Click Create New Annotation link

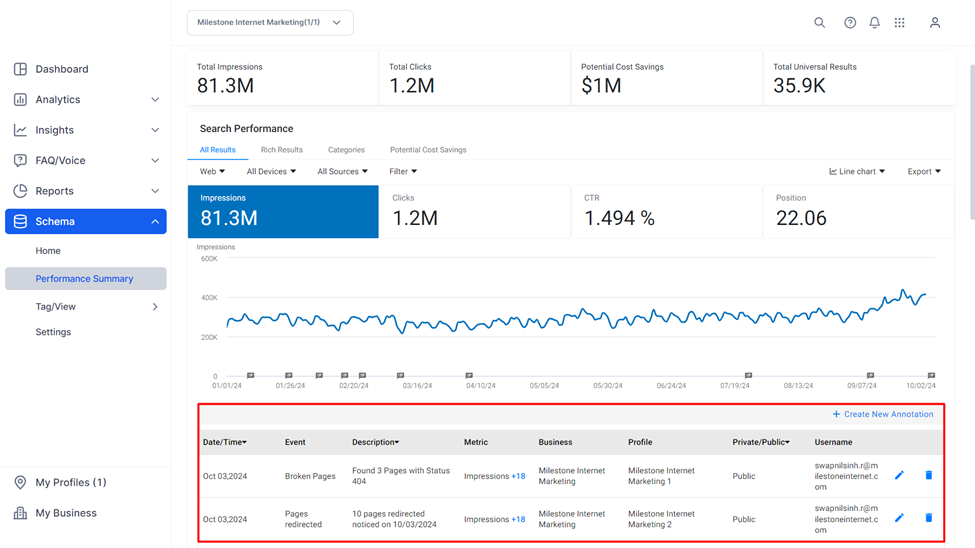coord(882,414)
